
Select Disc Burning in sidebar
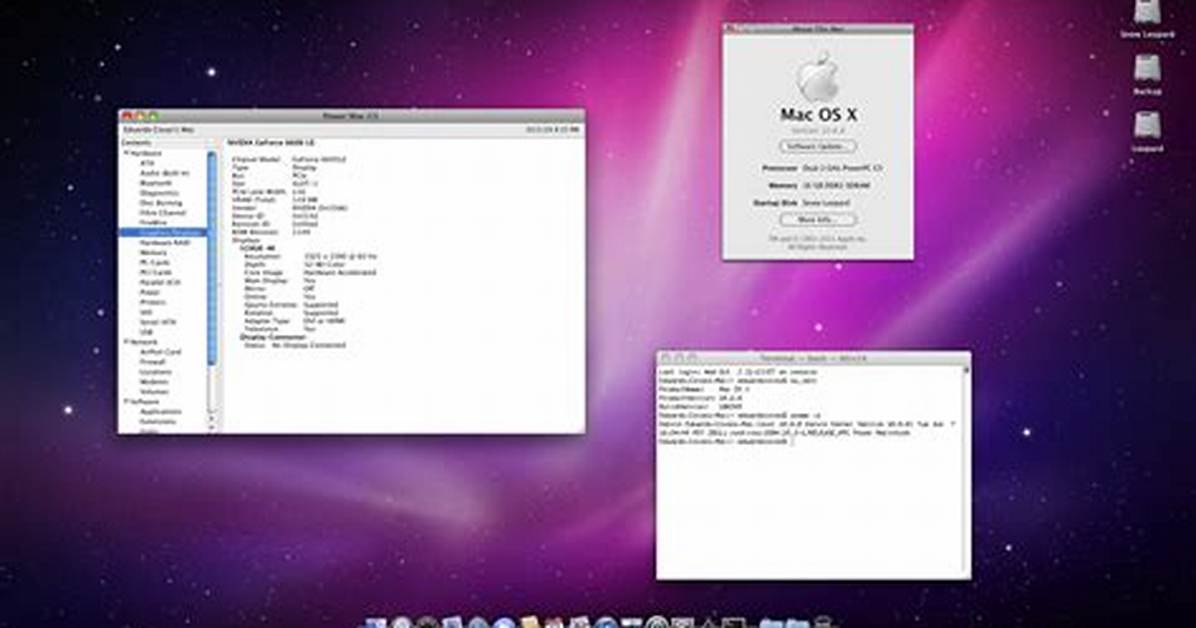point(161,203)
